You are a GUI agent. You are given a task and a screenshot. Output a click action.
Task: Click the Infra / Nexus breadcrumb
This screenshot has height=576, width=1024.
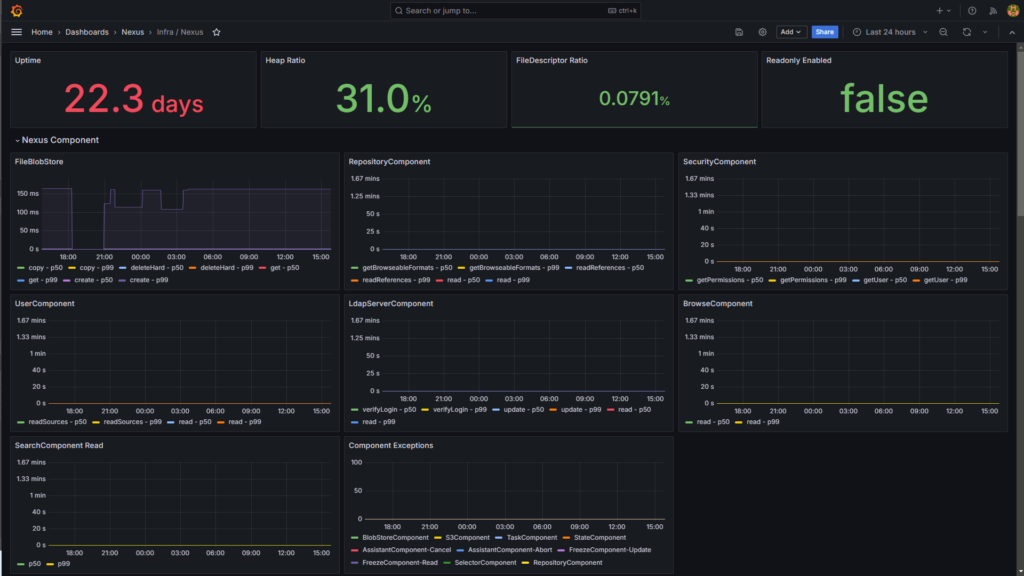(180, 32)
